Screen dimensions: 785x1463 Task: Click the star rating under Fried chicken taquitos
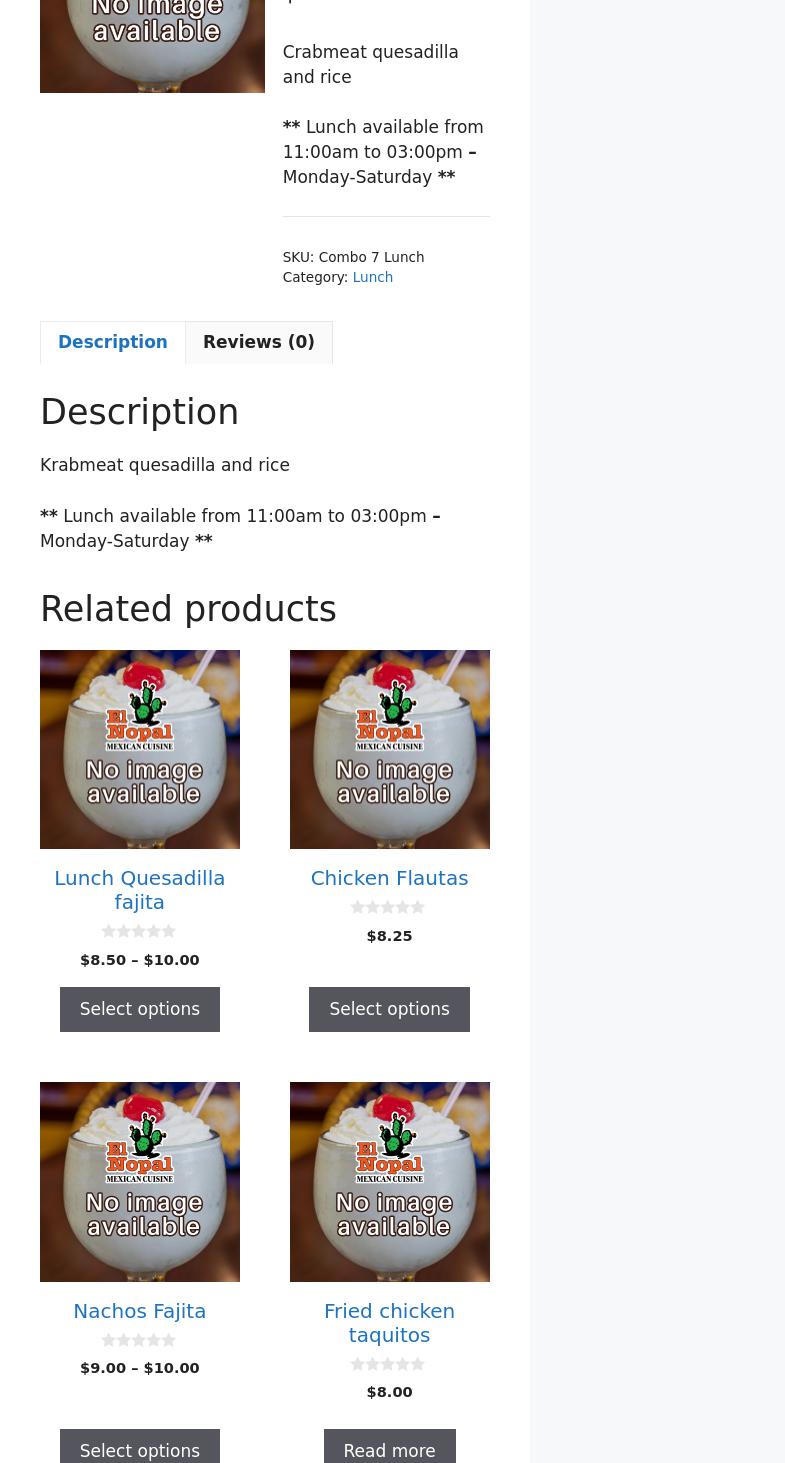coord(389,1364)
